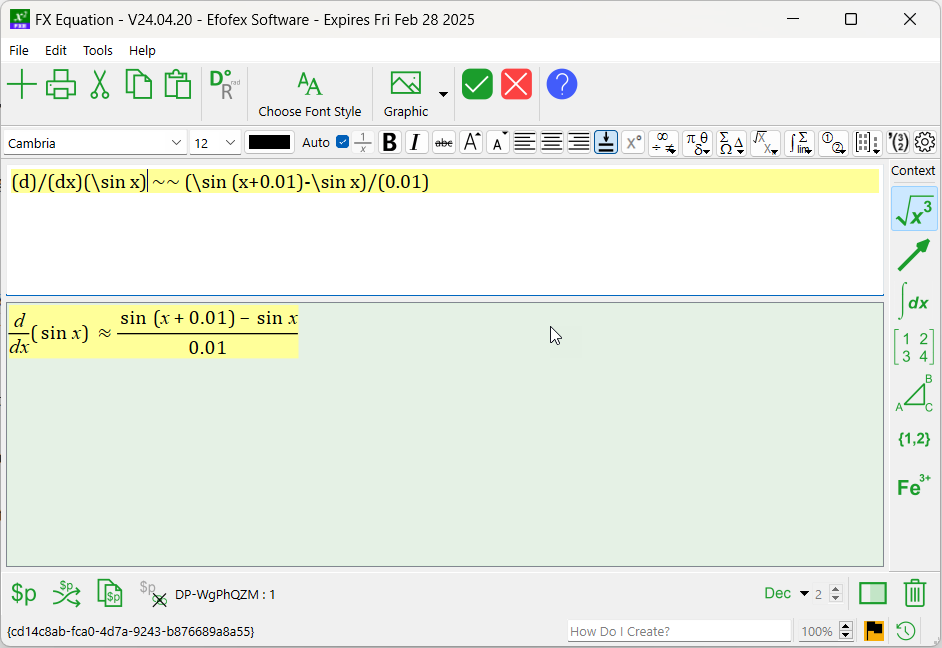
Task: Open help with the blue question mark
Action: (x=562, y=85)
